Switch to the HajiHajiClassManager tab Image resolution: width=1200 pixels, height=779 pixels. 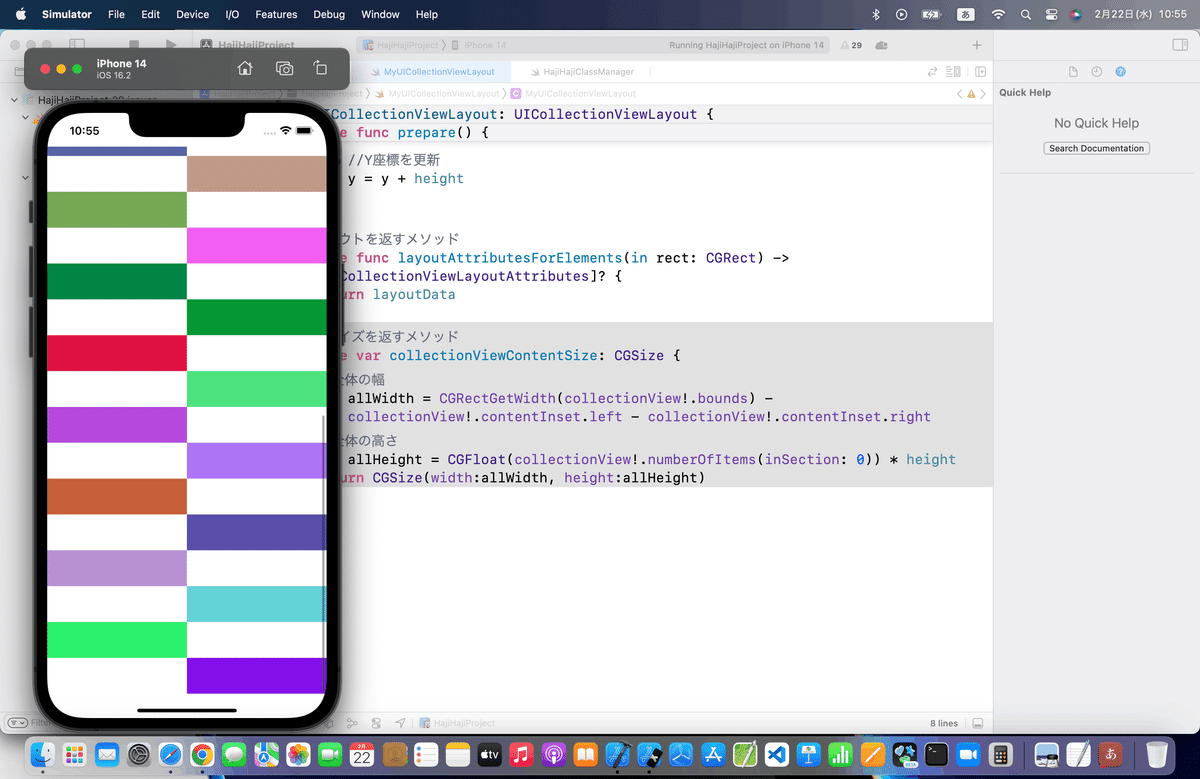586,72
